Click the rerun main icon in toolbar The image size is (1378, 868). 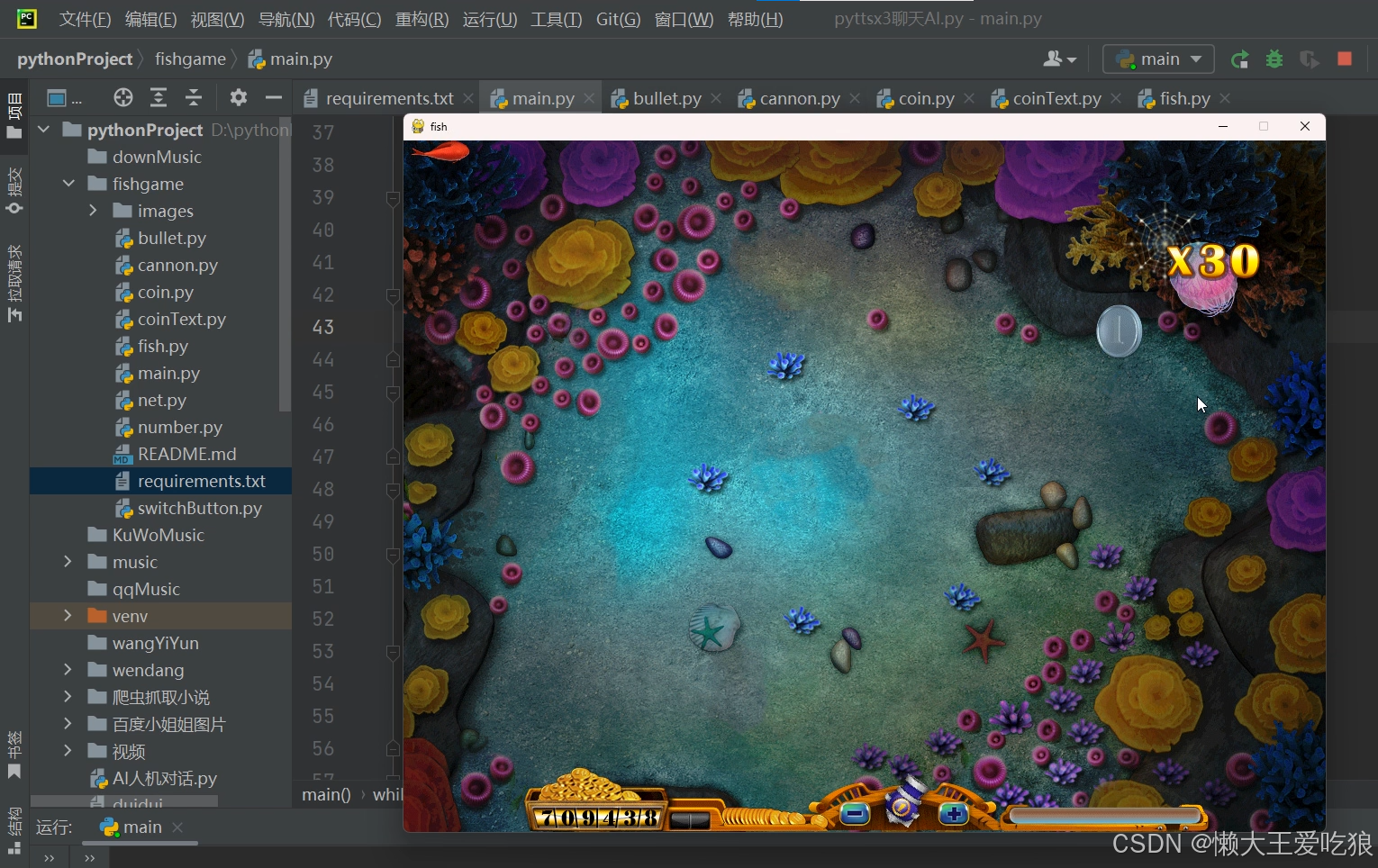pyautogui.click(x=1240, y=59)
